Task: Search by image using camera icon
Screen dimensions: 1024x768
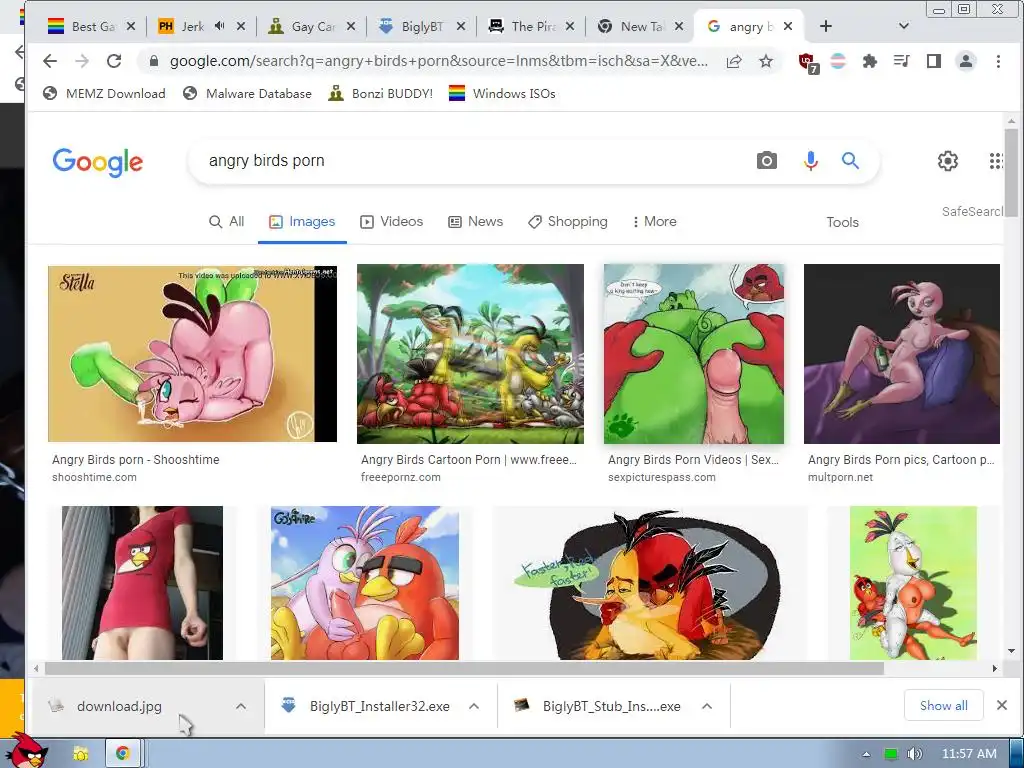Action: [x=767, y=161]
